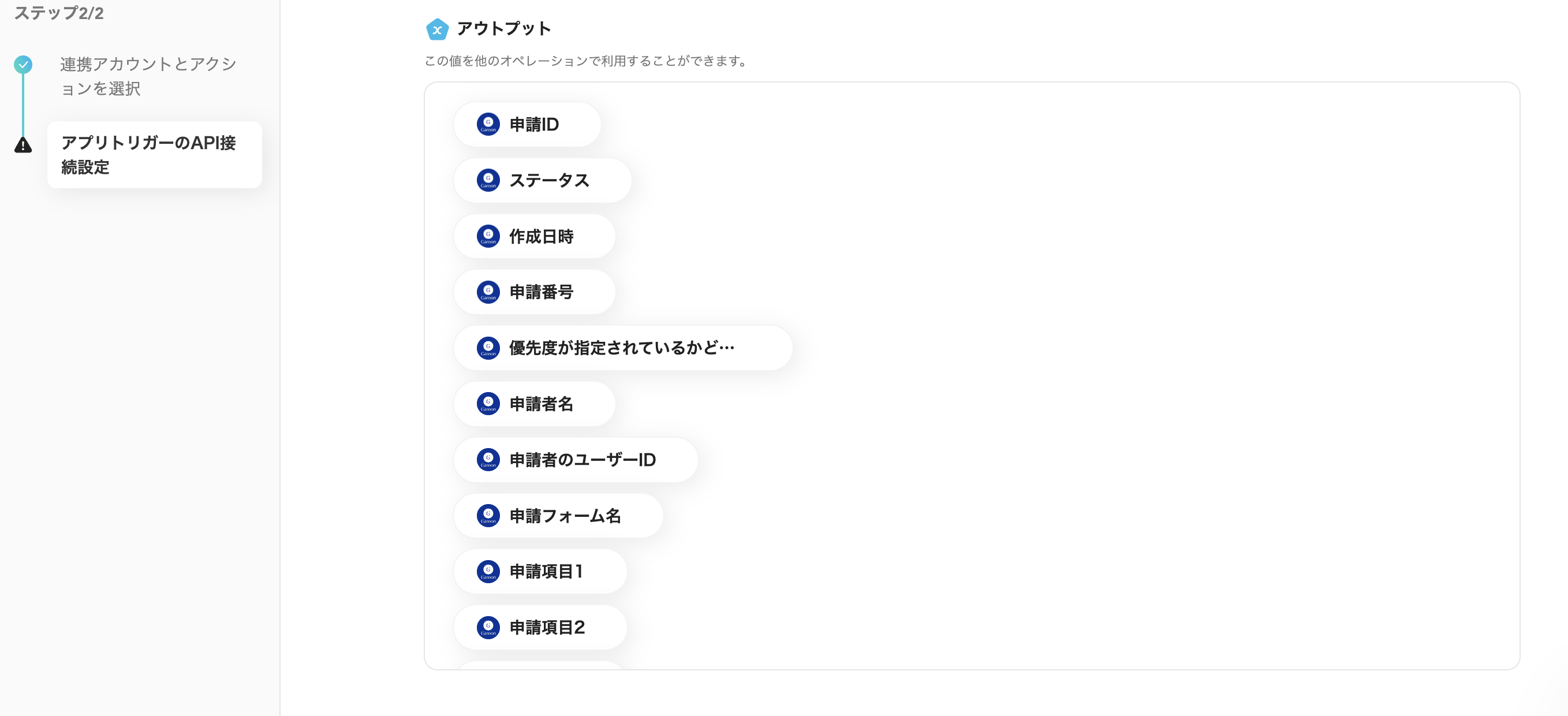Screen dimensions: 1568x716
Task: Open the アプリトリガーのAPI接続設定 step
Action: pos(154,155)
